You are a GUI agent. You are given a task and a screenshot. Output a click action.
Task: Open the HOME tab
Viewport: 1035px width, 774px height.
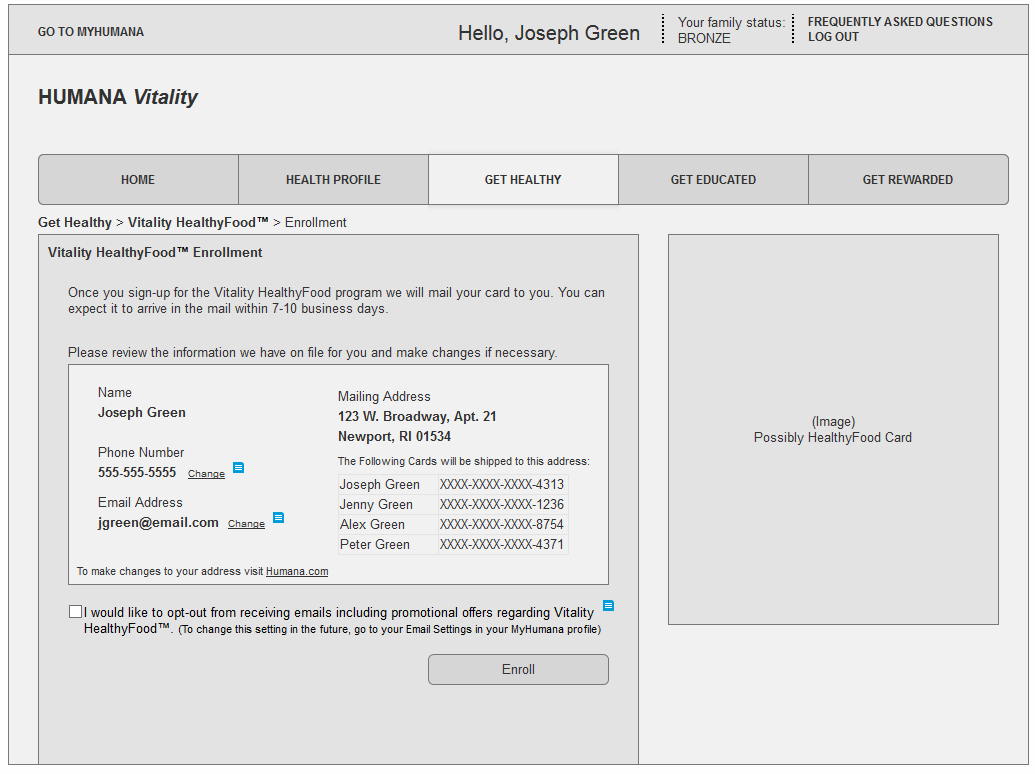pos(139,179)
